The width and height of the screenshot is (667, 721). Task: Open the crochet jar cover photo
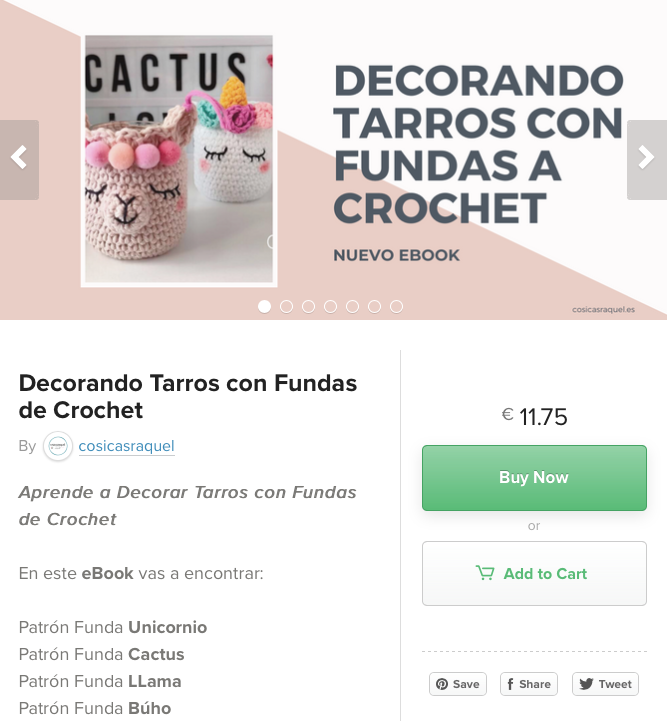[x=179, y=160]
